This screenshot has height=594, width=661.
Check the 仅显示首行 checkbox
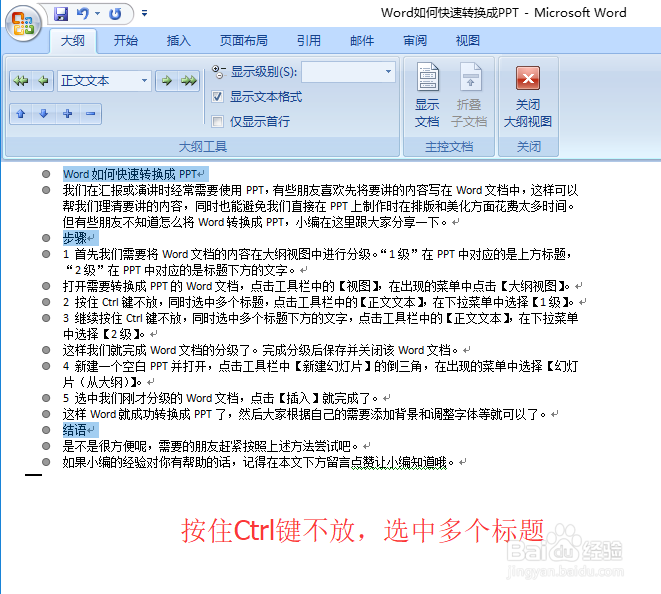click(218, 122)
